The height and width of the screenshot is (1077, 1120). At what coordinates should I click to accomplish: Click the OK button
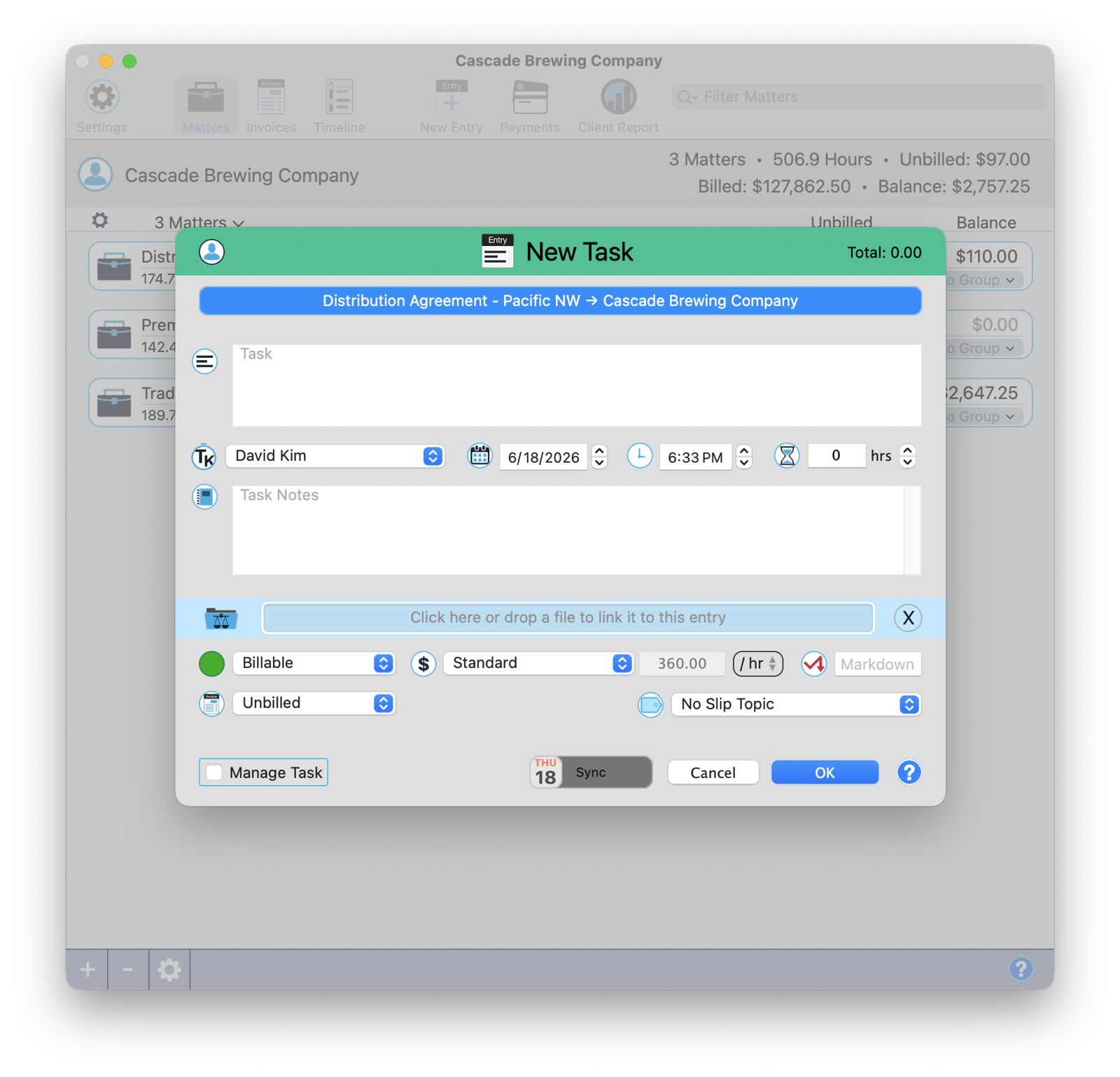tap(825, 772)
